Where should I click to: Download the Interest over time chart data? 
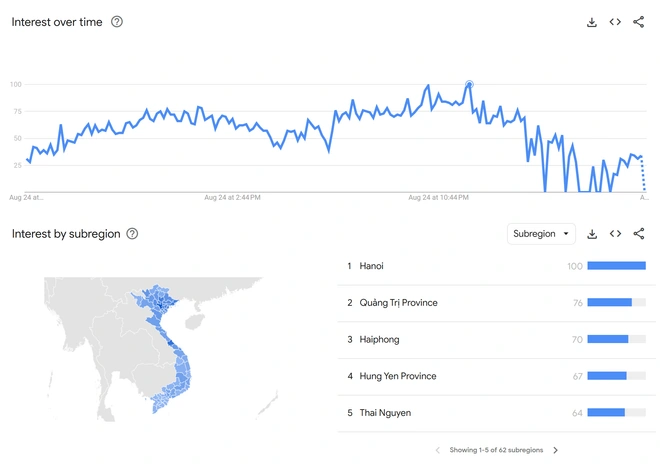click(592, 22)
